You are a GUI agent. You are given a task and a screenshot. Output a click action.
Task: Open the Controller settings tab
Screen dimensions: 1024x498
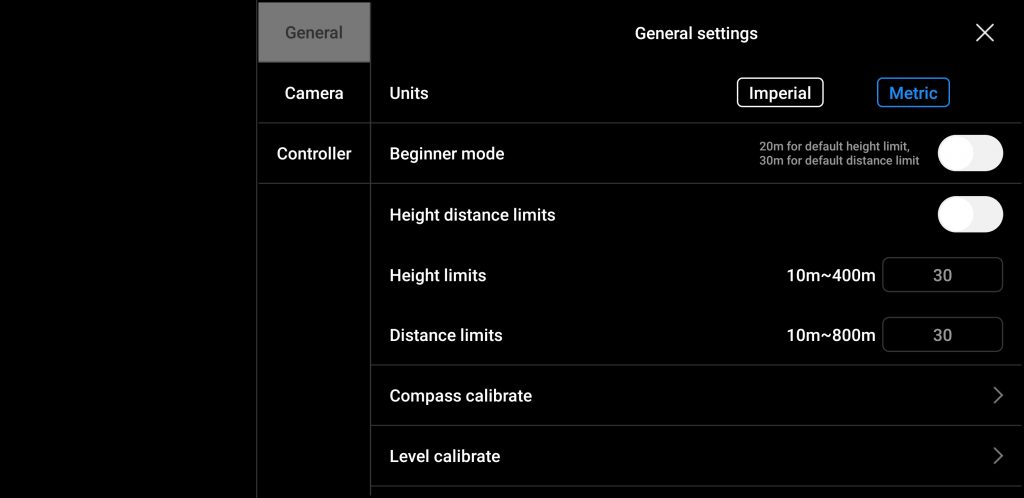pyautogui.click(x=314, y=153)
